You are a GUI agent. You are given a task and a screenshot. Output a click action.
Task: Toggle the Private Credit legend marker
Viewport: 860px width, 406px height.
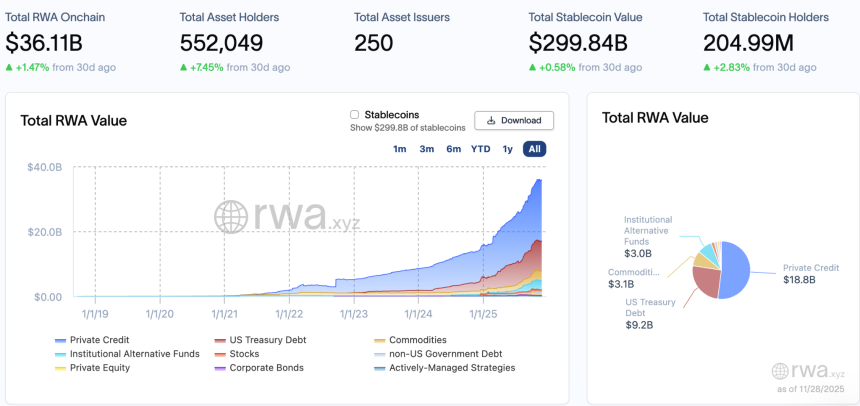61,341
